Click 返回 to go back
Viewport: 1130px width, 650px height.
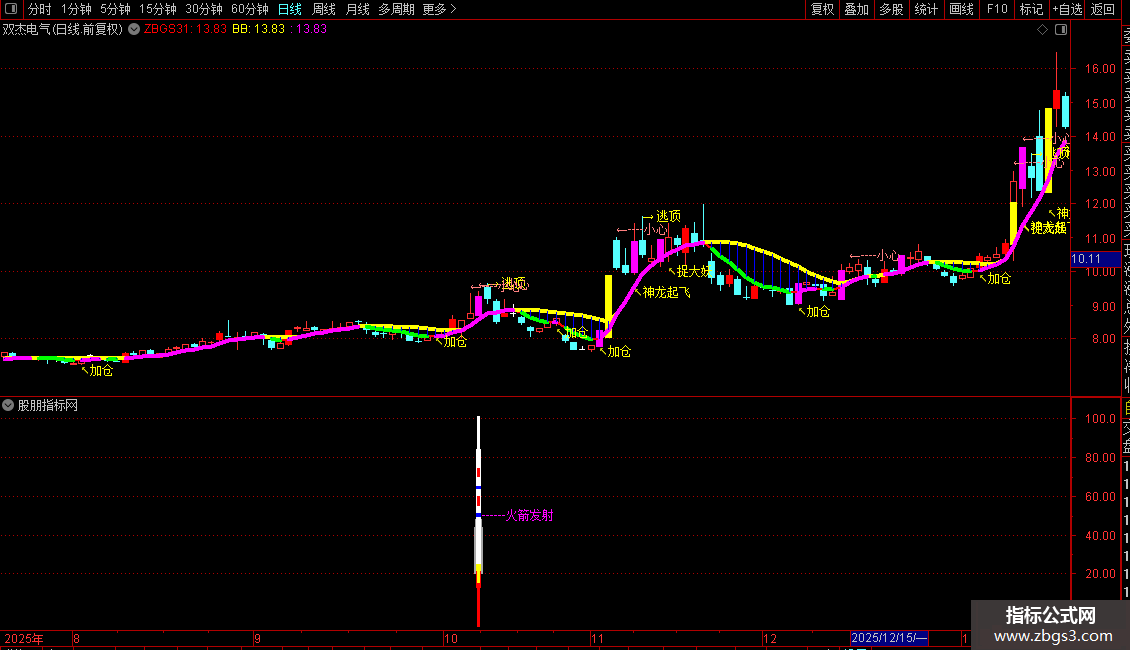[x=1103, y=9]
